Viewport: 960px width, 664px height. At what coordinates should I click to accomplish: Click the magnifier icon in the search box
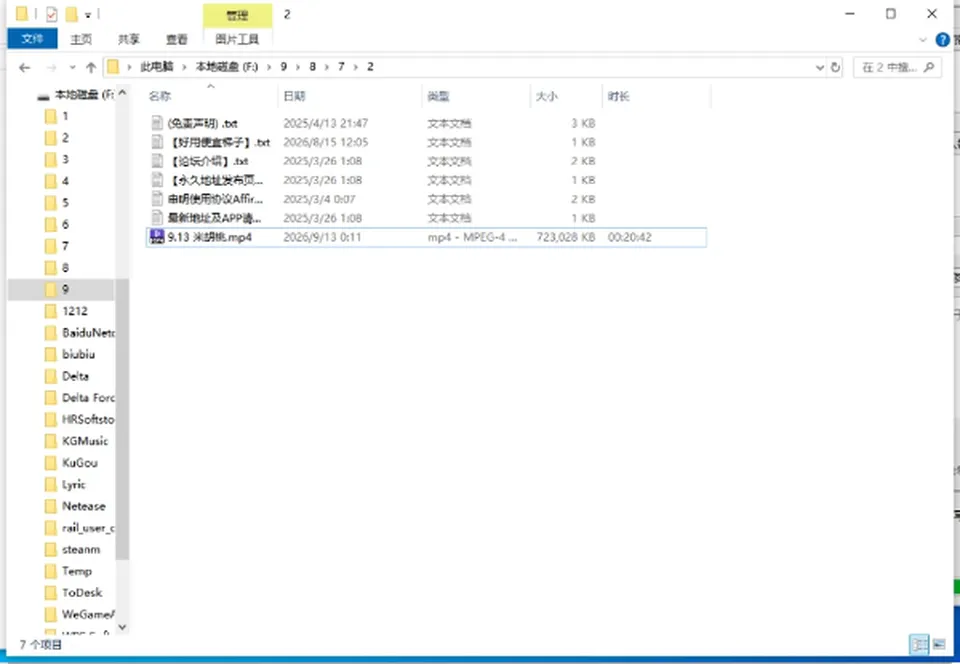929,67
